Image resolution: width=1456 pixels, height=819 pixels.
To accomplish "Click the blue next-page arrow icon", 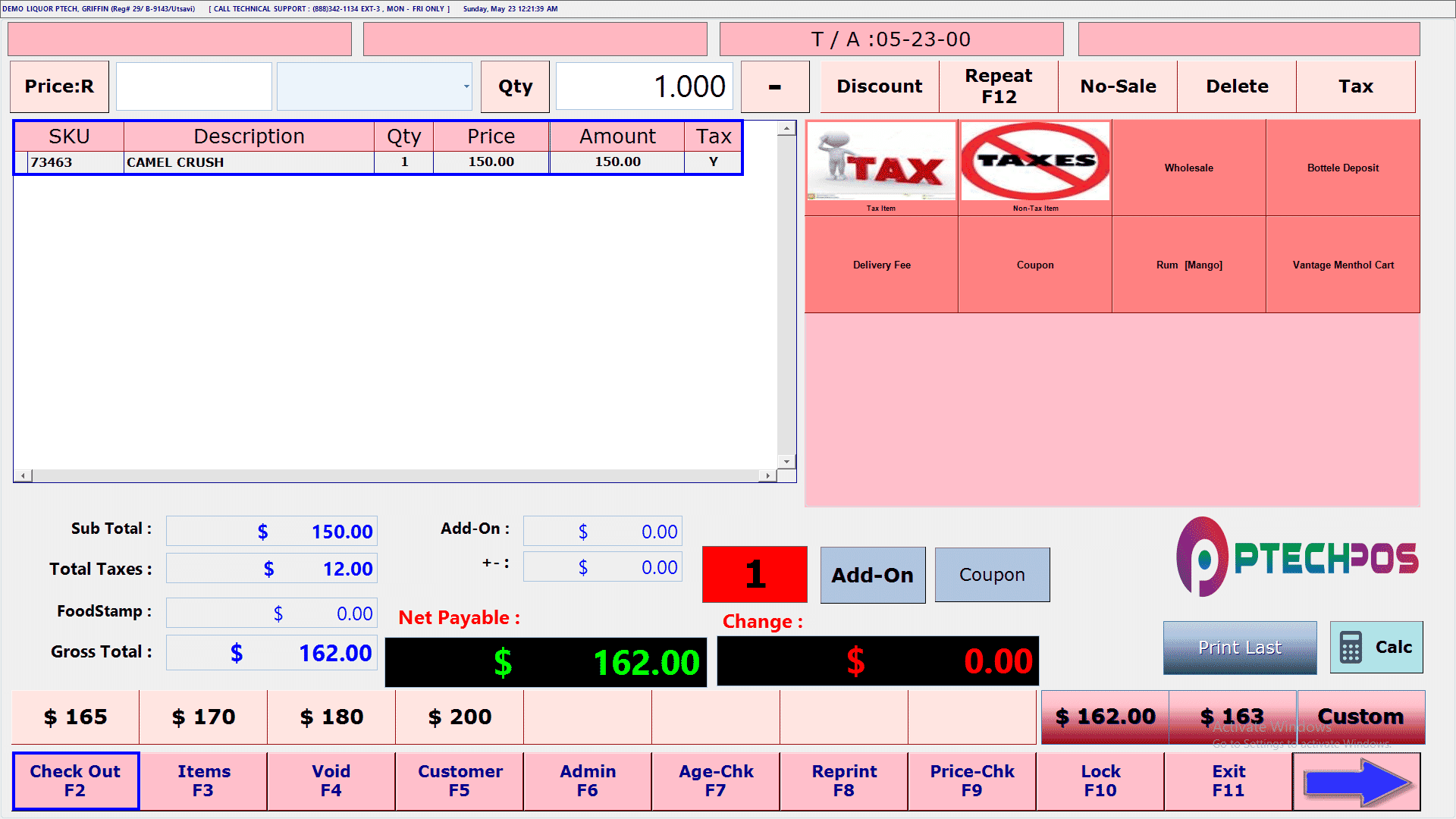I will [x=1357, y=781].
